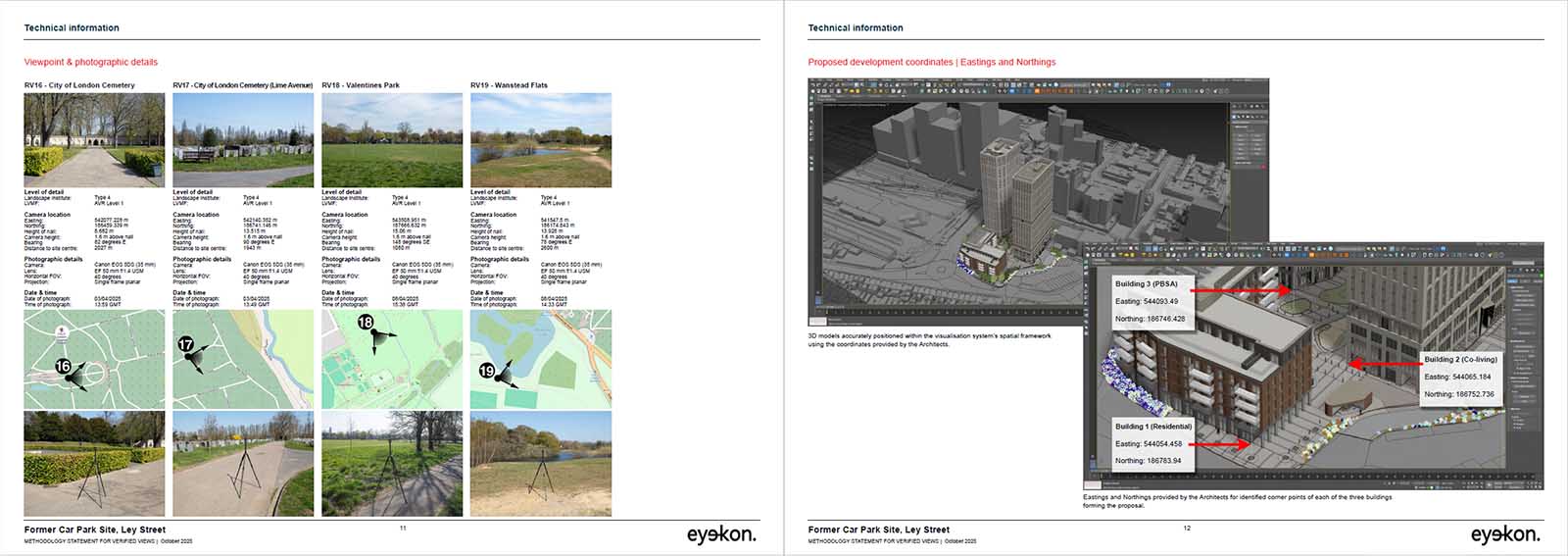Click viewpoint marker 16 on the map
Image resolution: width=1568 pixels, height=556 pixels.
point(63,367)
